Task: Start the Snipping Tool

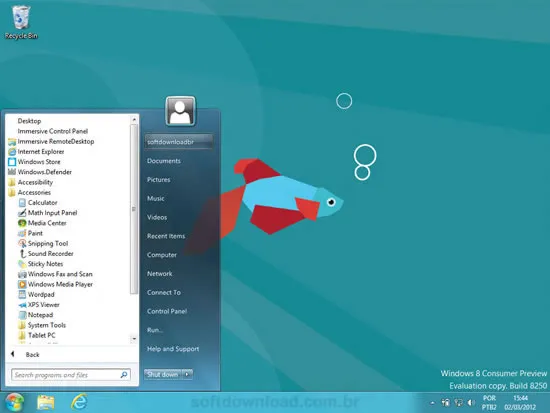Action: [43, 243]
